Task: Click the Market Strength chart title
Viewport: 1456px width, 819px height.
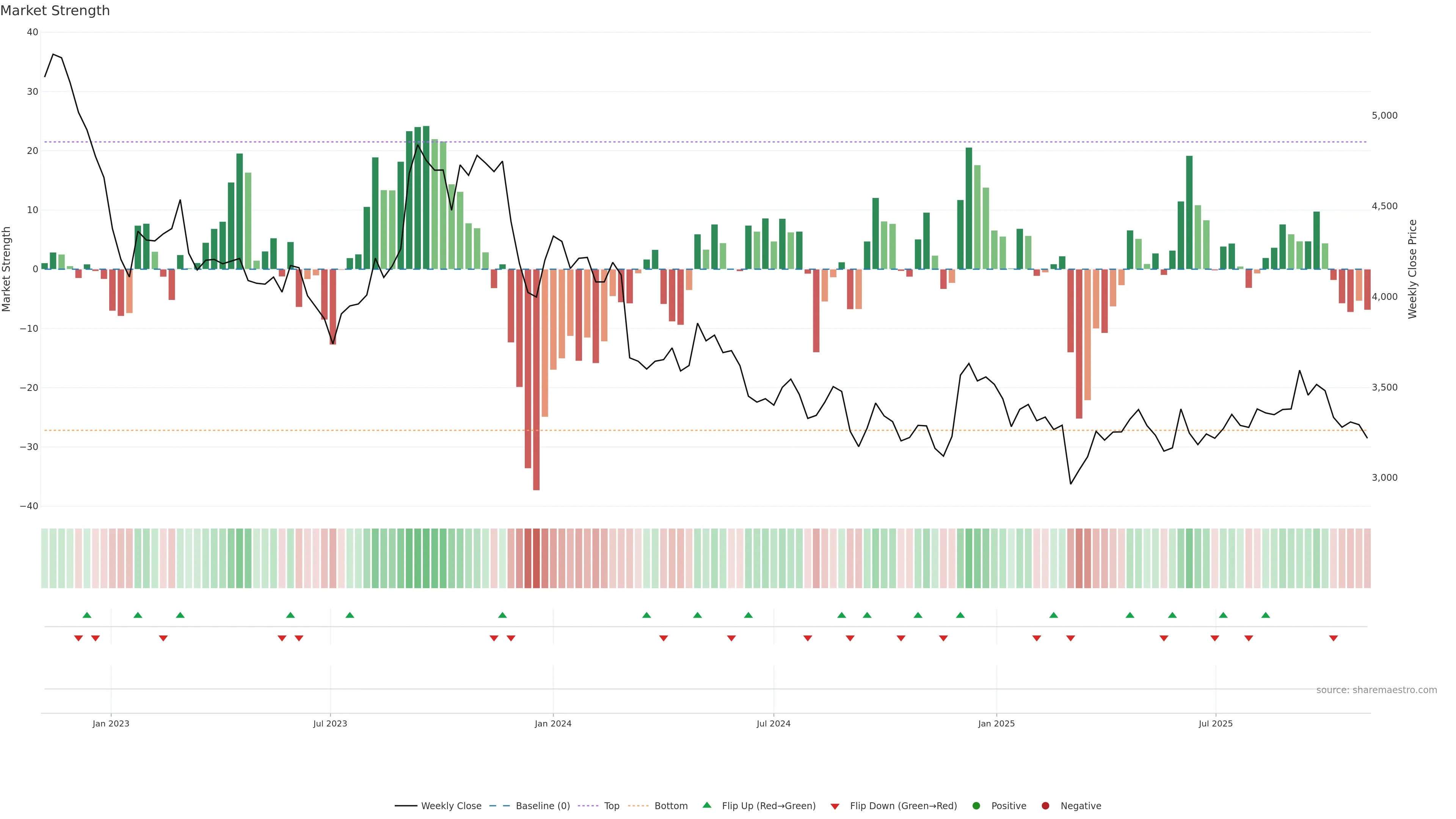Action: (55, 11)
